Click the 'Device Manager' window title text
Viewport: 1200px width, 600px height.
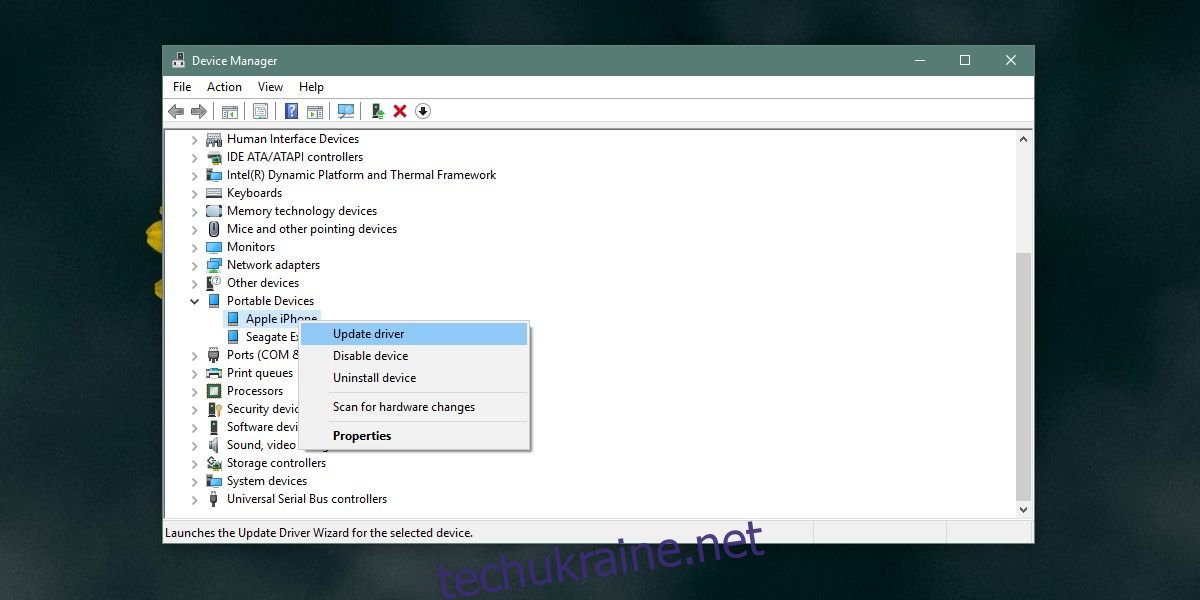pos(235,61)
